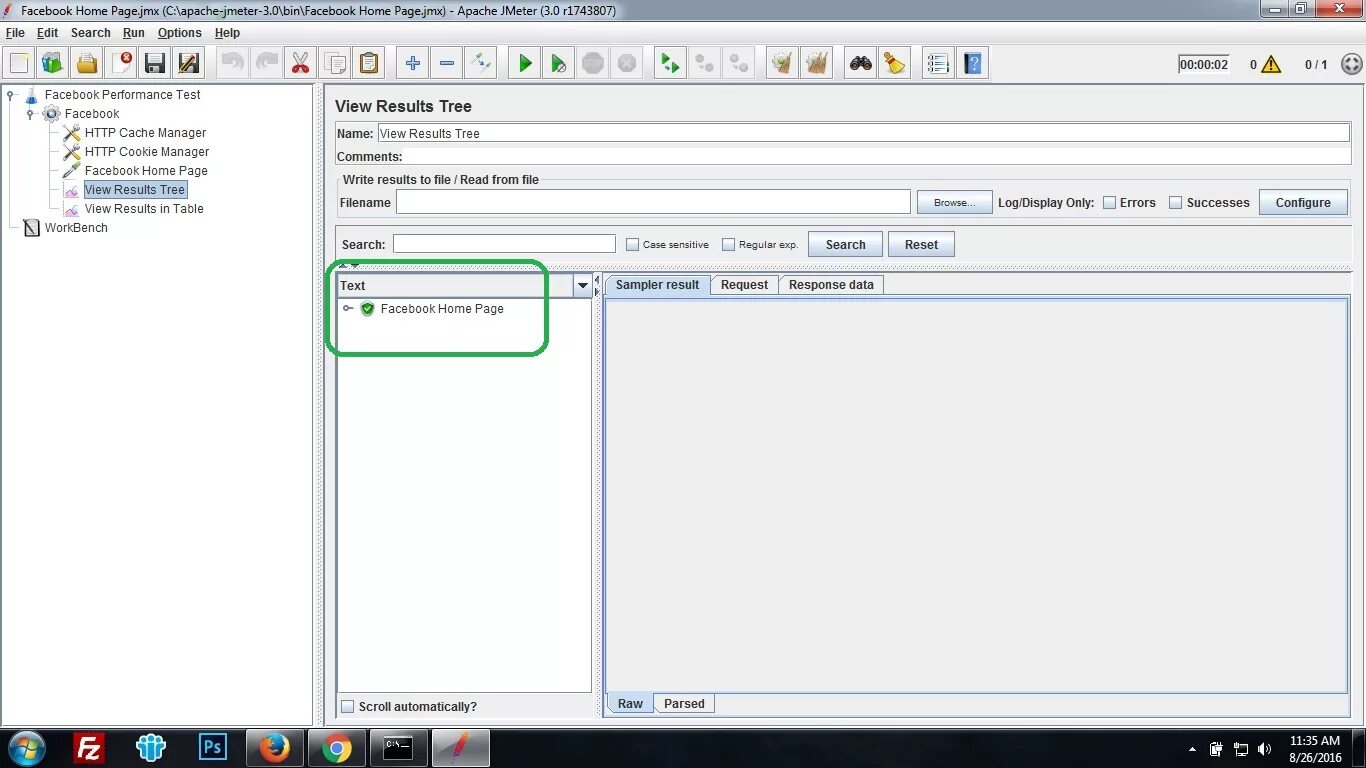Enable Scroll automatically checkbox
The height and width of the screenshot is (768, 1366).
(x=348, y=706)
